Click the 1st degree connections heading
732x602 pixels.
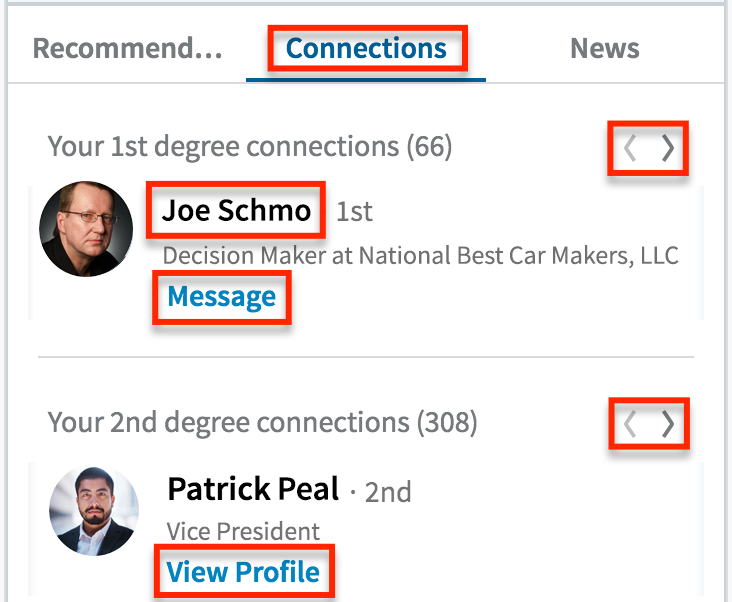tap(250, 147)
